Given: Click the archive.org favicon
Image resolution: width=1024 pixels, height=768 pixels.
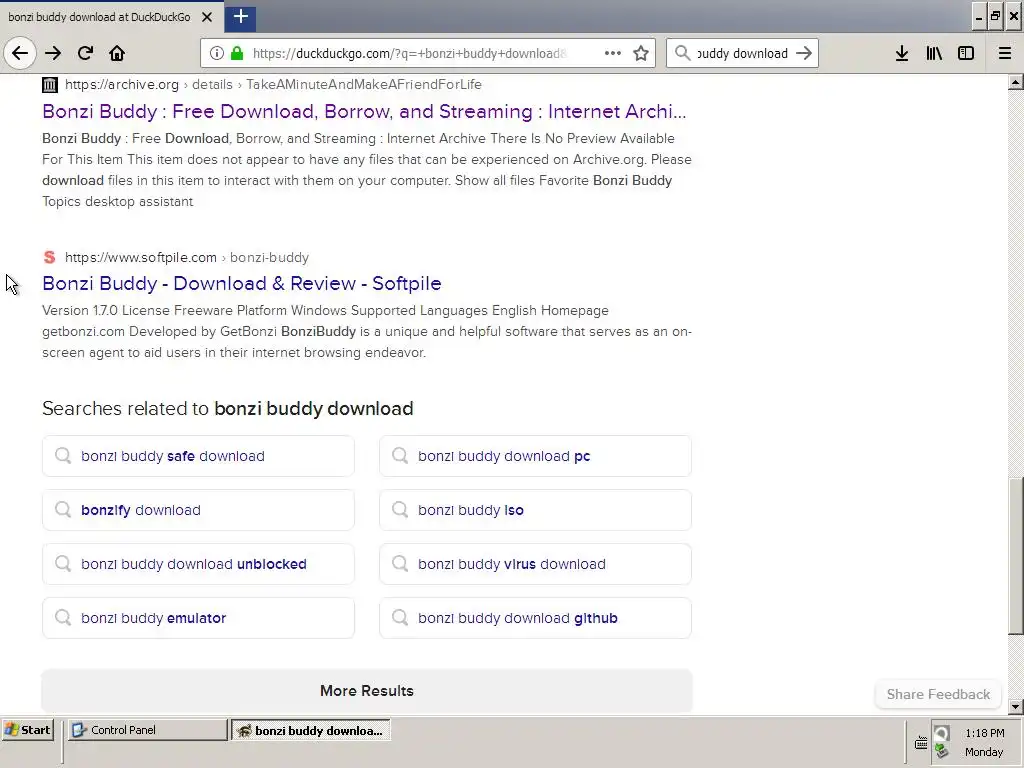Looking at the screenshot, I should (x=50, y=85).
